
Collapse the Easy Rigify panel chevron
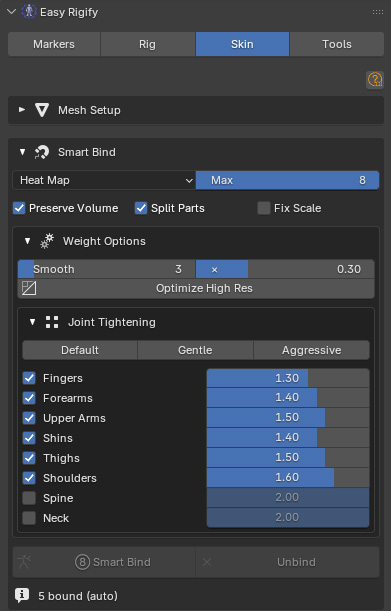pos(11,12)
